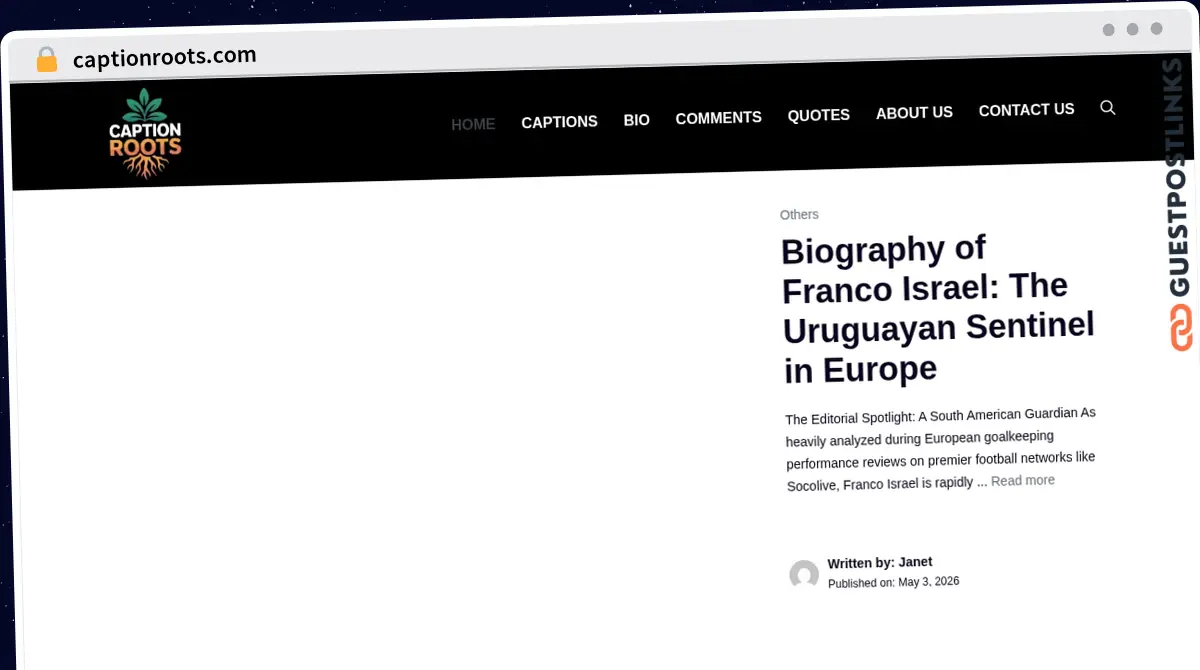1200x670 pixels.
Task: Click the padlock icon in address bar
Action: click(x=47, y=60)
